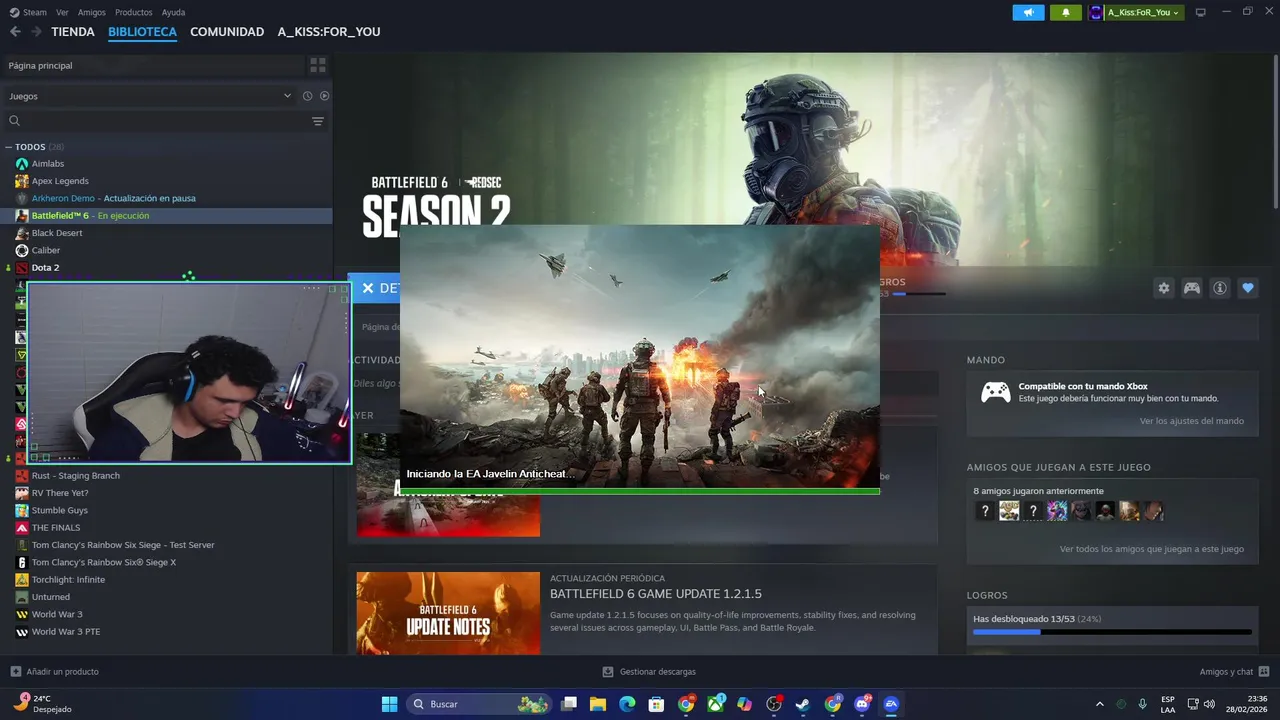Screen dimensions: 1280x720
Task: Open the Steam notifications bell
Action: click(x=1066, y=12)
